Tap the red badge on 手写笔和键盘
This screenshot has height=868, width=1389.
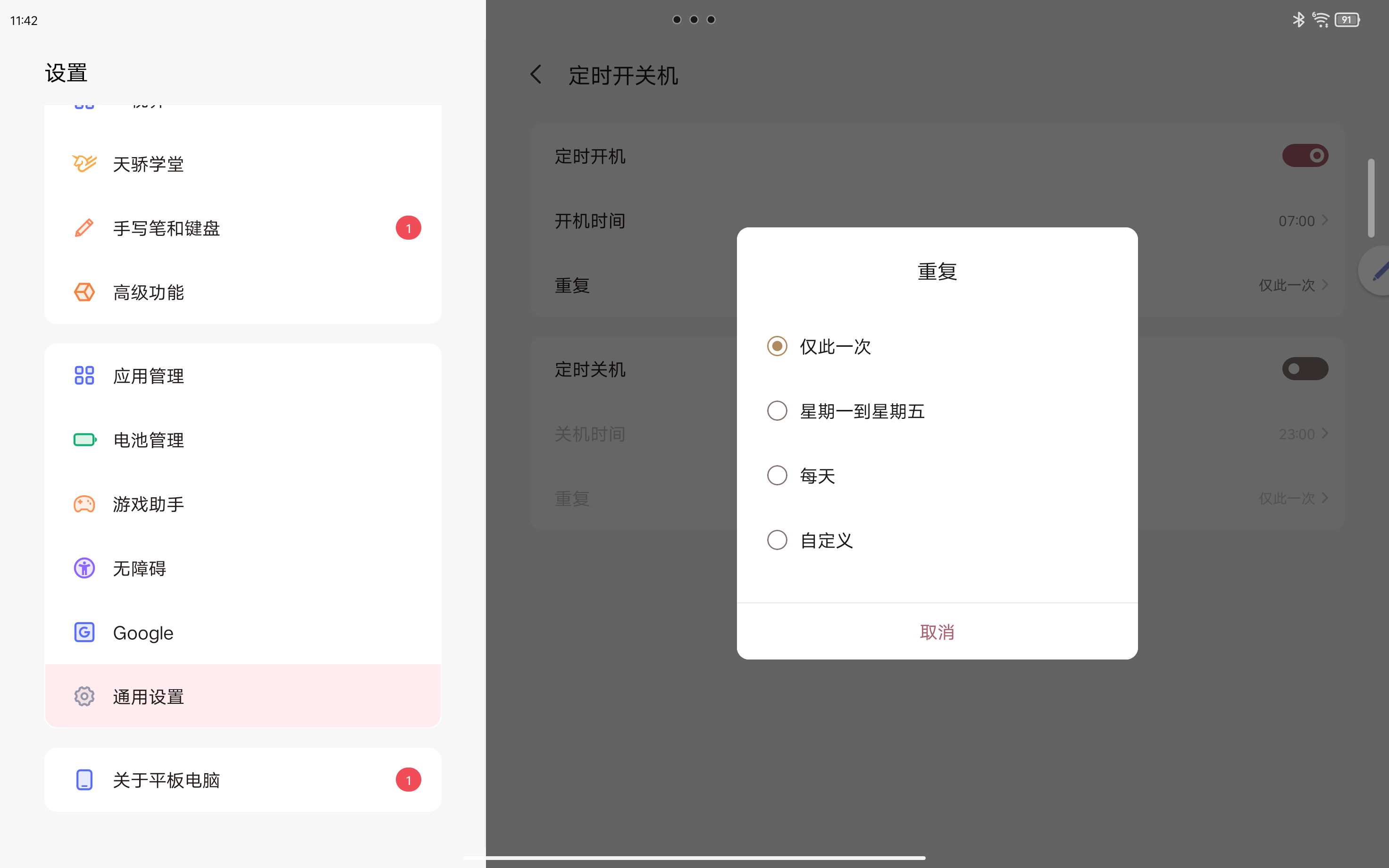pyautogui.click(x=408, y=228)
